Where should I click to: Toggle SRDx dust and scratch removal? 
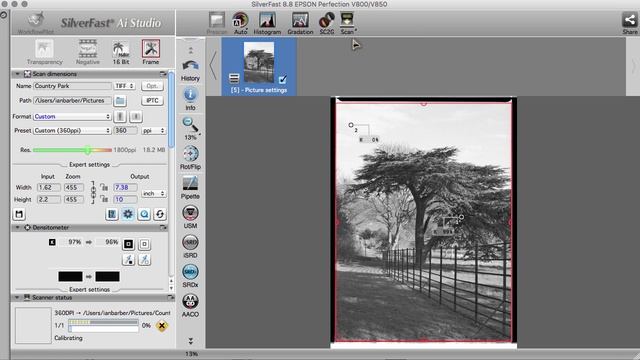[x=190, y=276]
